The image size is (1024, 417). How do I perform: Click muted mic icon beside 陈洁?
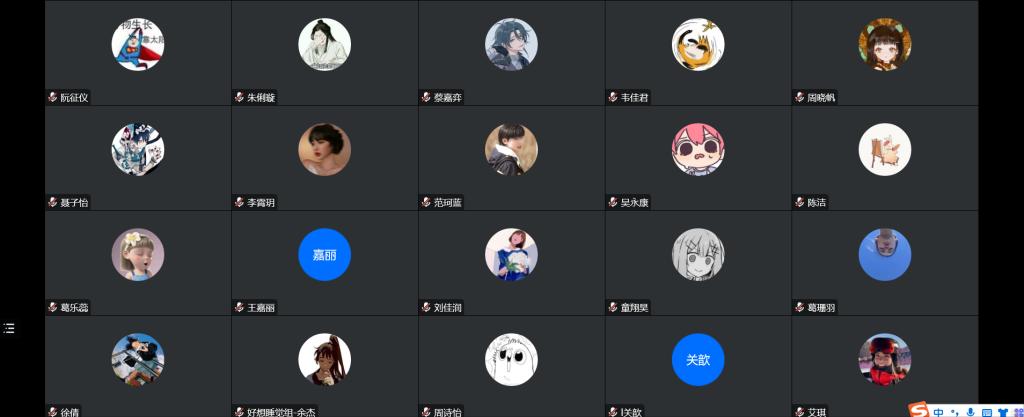point(800,202)
